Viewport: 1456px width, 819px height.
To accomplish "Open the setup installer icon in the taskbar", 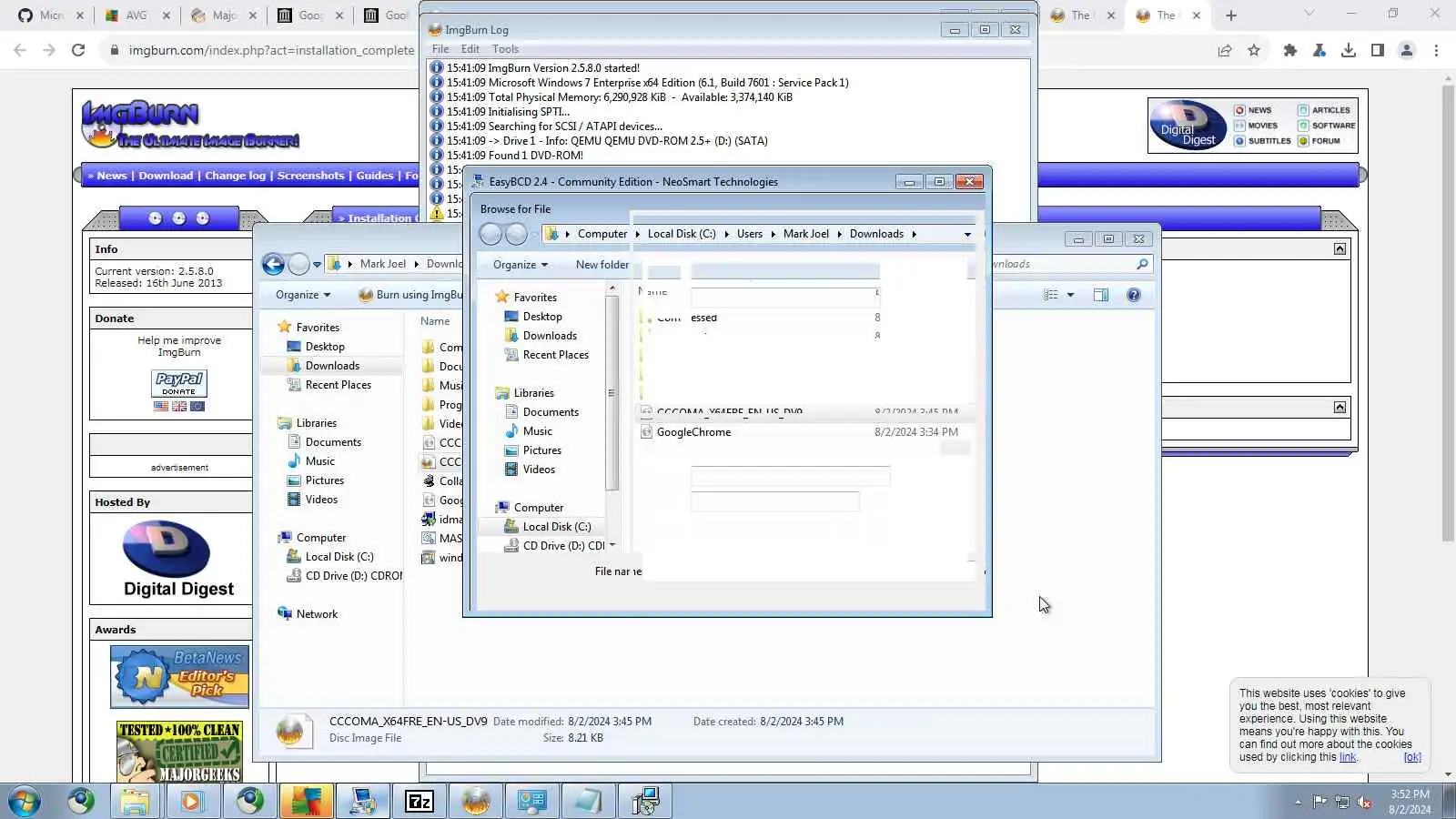I will click(645, 801).
